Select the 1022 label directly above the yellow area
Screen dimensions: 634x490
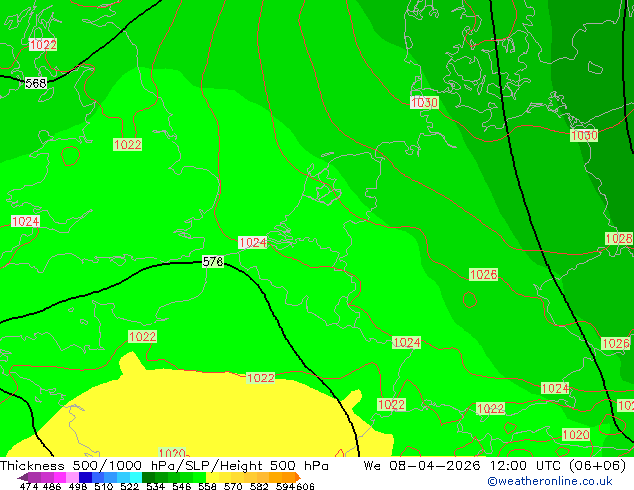tap(261, 378)
